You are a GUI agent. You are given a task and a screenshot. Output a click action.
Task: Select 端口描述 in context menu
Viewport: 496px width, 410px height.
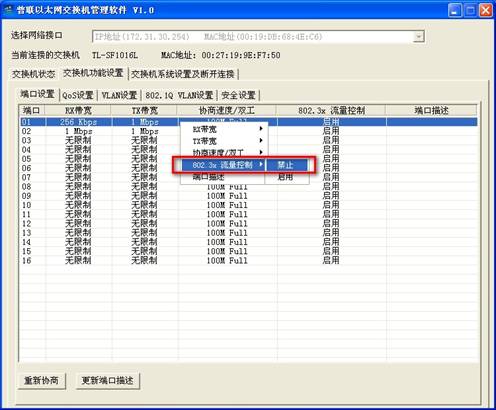tap(223, 177)
